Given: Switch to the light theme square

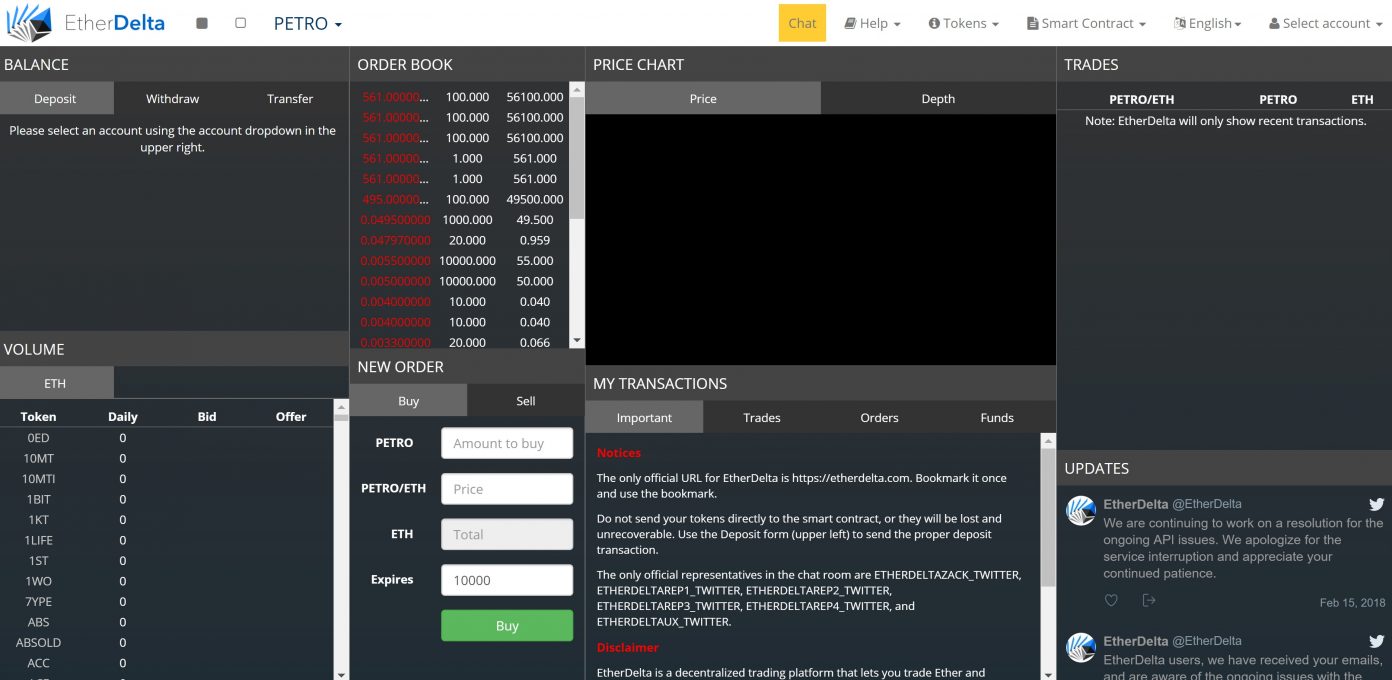Looking at the screenshot, I should pos(240,23).
